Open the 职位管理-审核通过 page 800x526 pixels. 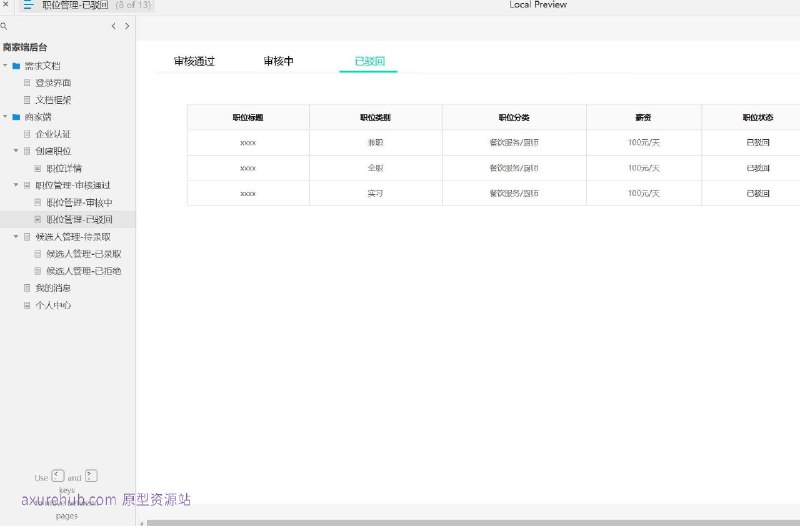[x=73, y=185]
